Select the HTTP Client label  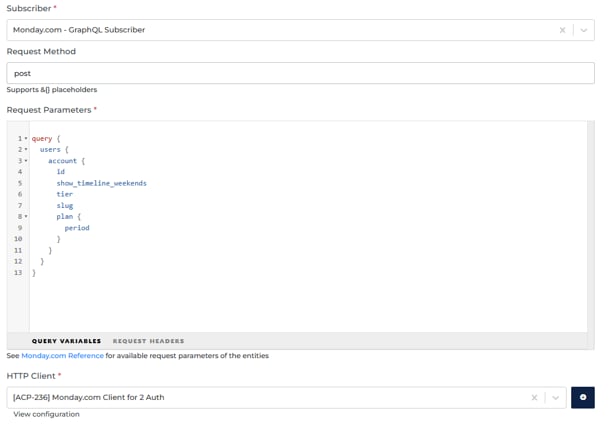click(31, 376)
